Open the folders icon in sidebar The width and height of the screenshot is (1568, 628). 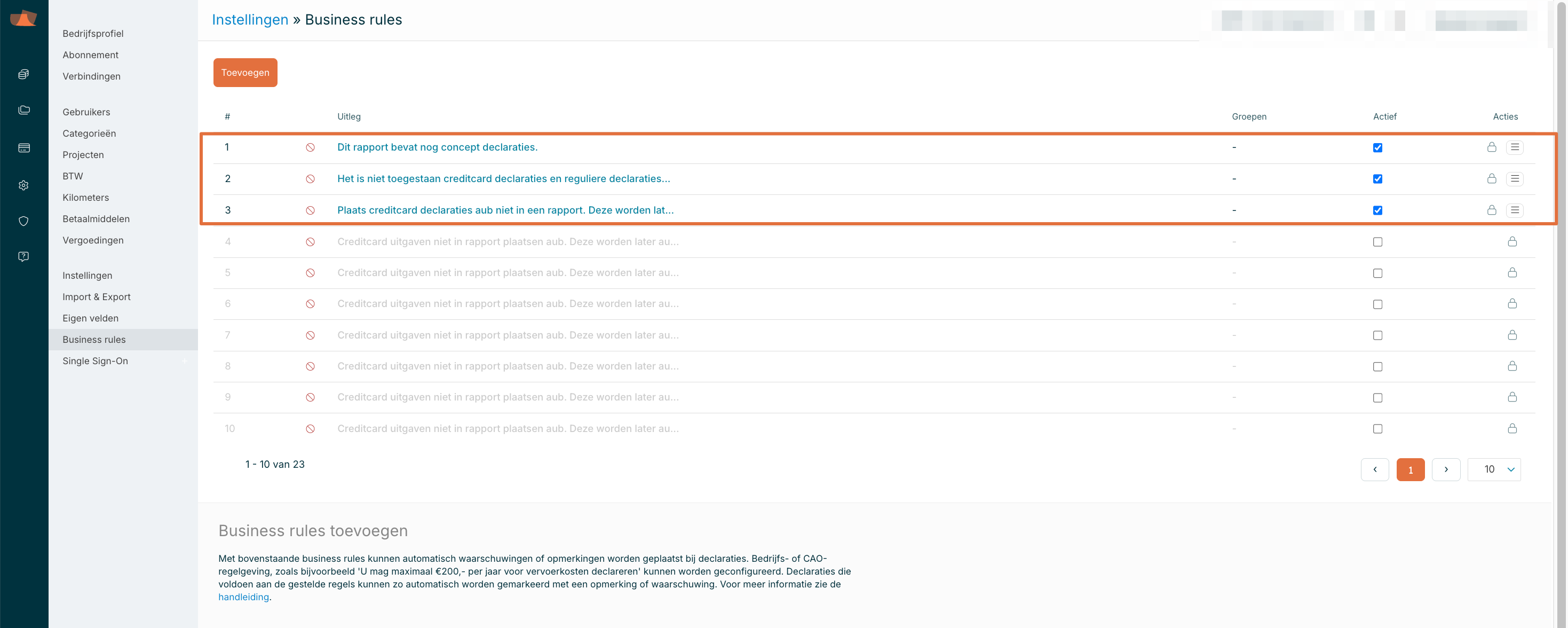[23, 110]
